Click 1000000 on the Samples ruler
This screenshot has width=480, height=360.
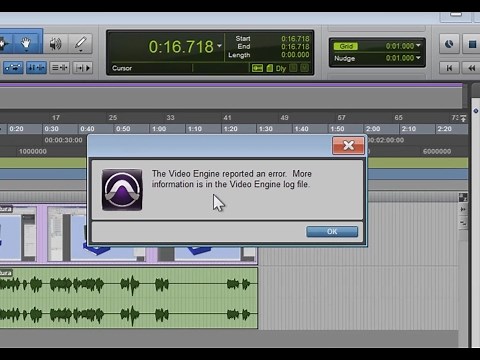click(x=33, y=152)
